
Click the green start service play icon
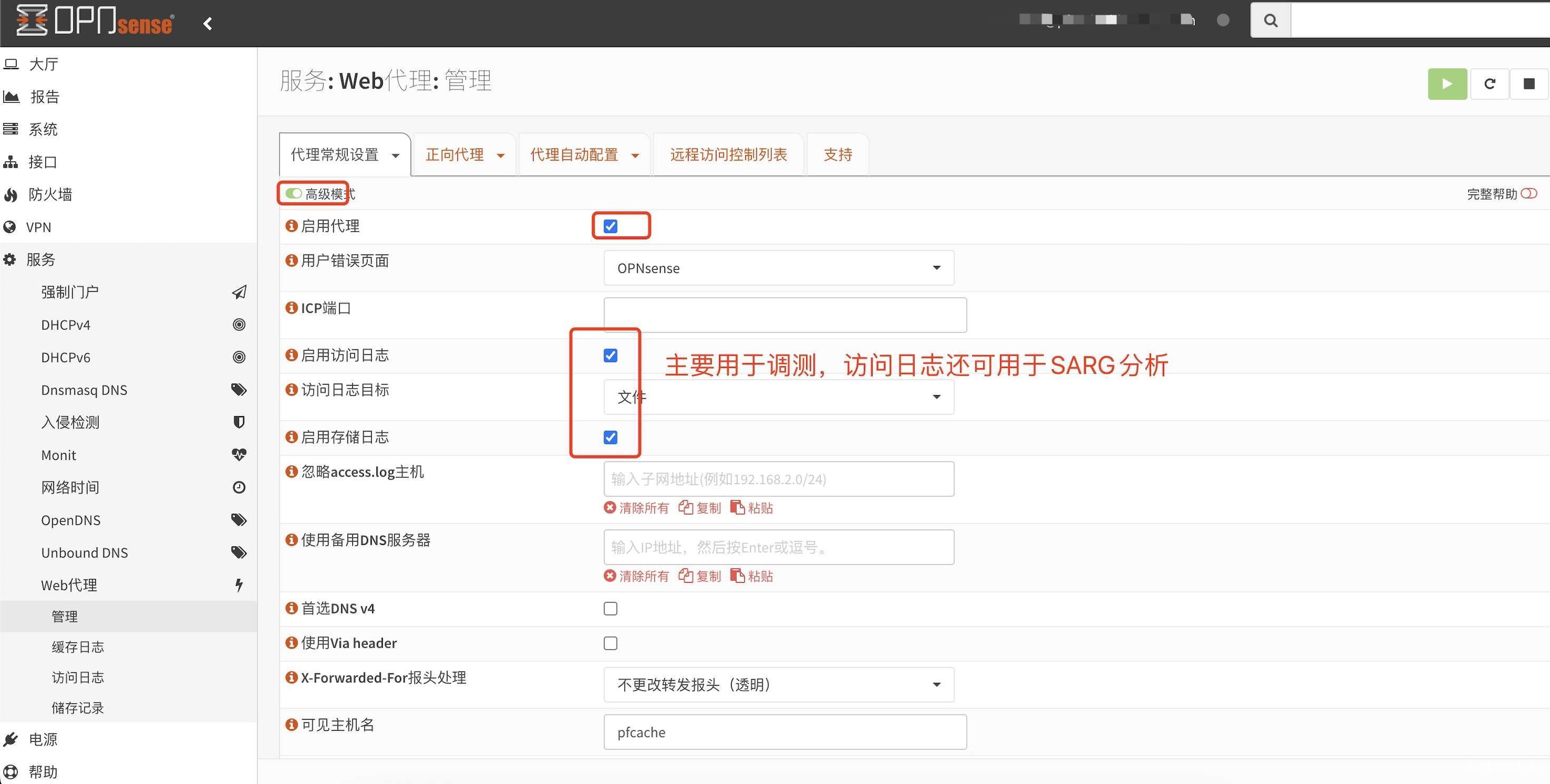[x=1447, y=84]
